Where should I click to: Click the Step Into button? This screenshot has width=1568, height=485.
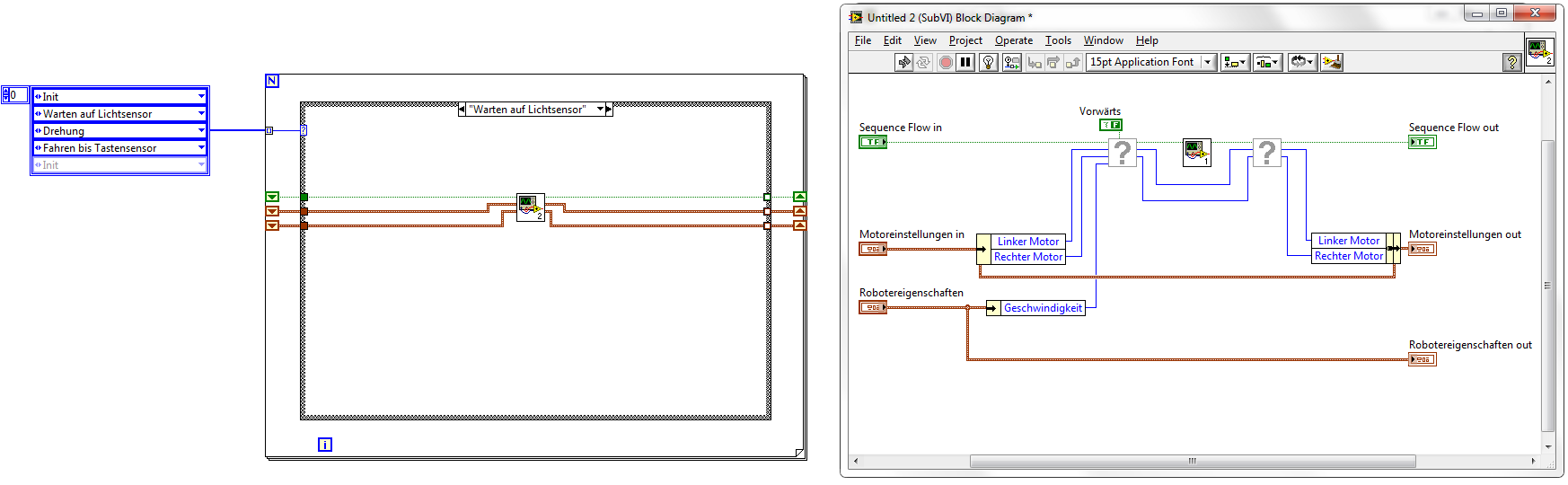point(1035,62)
